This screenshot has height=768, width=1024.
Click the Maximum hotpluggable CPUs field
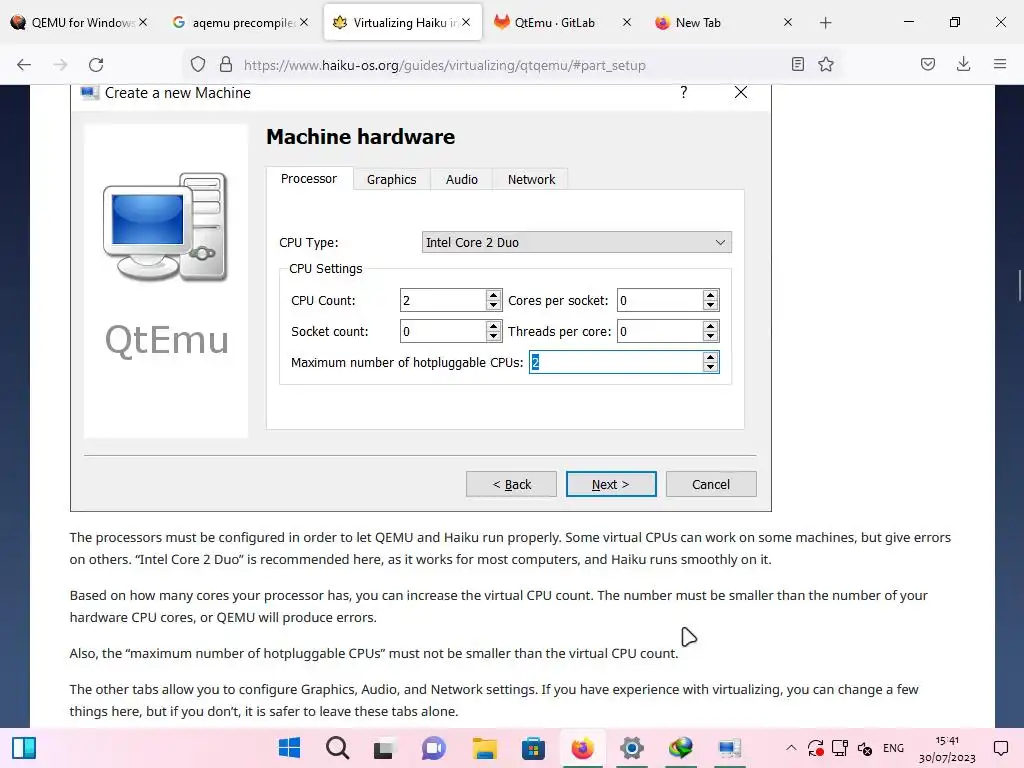pyautogui.click(x=616, y=362)
